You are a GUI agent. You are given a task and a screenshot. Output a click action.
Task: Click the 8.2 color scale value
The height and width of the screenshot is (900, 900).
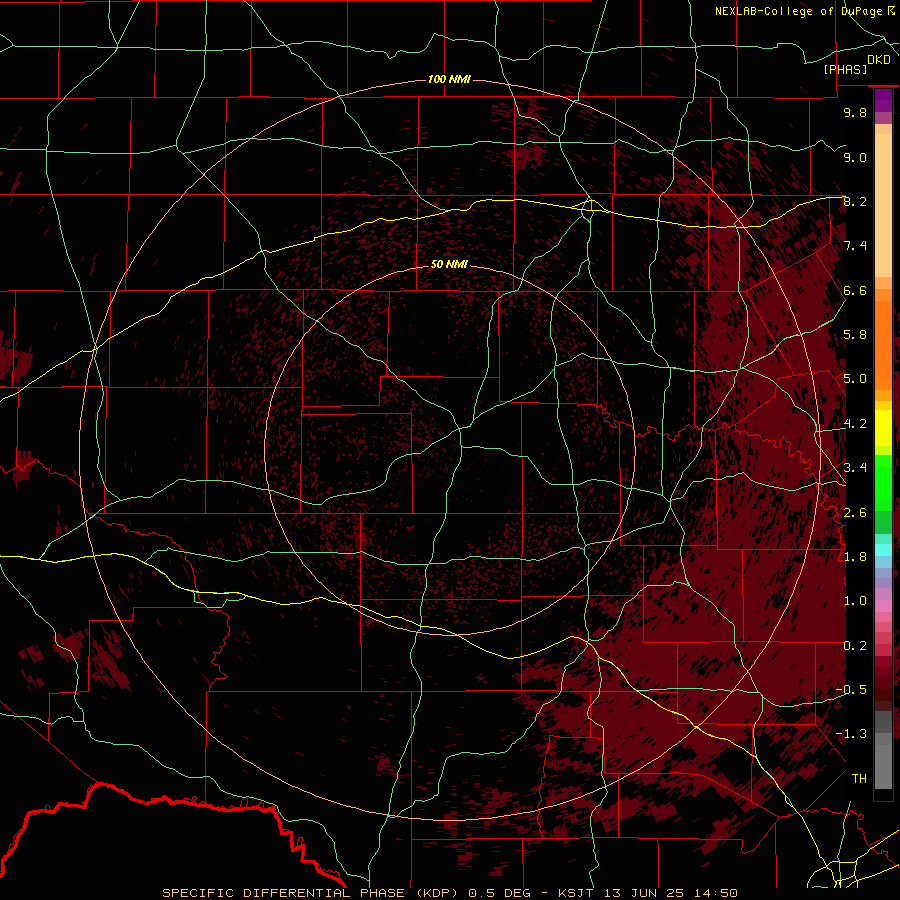(855, 201)
